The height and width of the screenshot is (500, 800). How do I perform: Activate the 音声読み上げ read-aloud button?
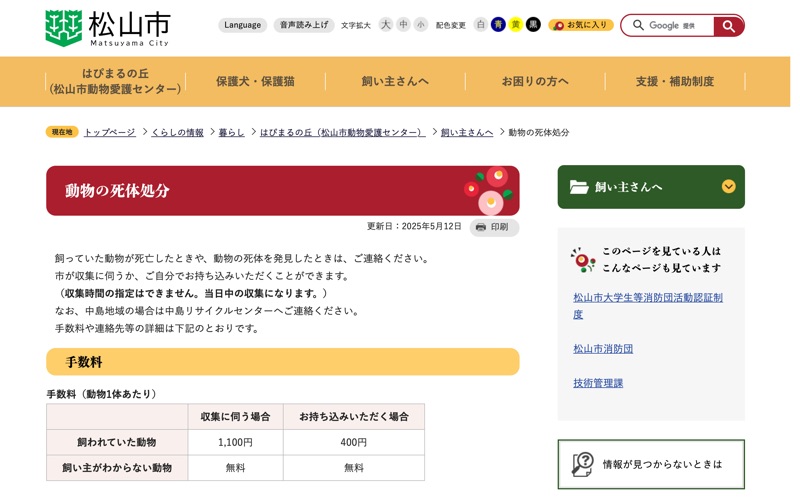[304, 25]
